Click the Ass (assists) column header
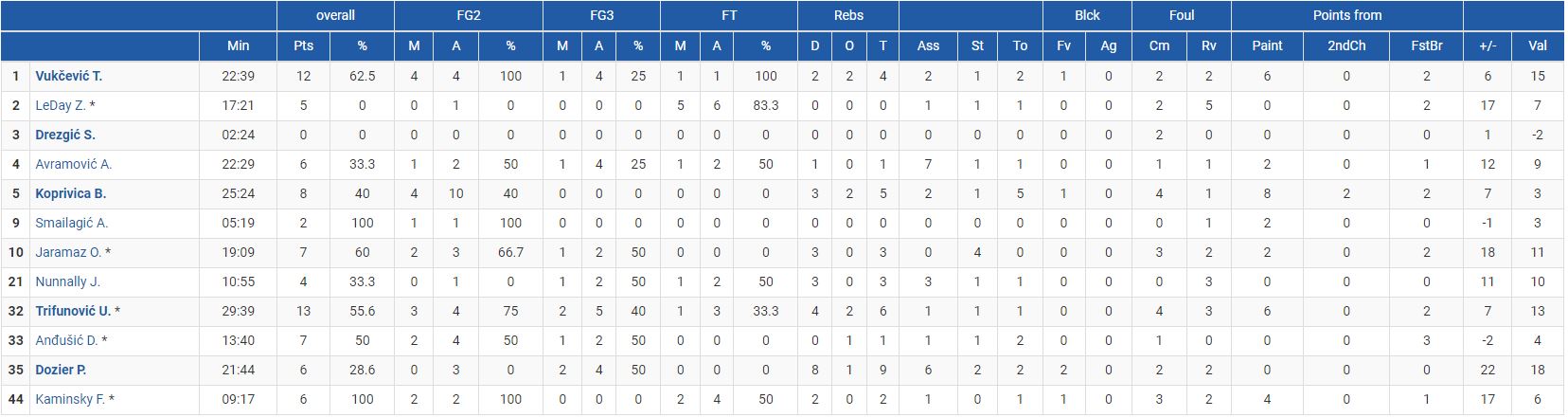The height and width of the screenshot is (417, 1568). [928, 45]
